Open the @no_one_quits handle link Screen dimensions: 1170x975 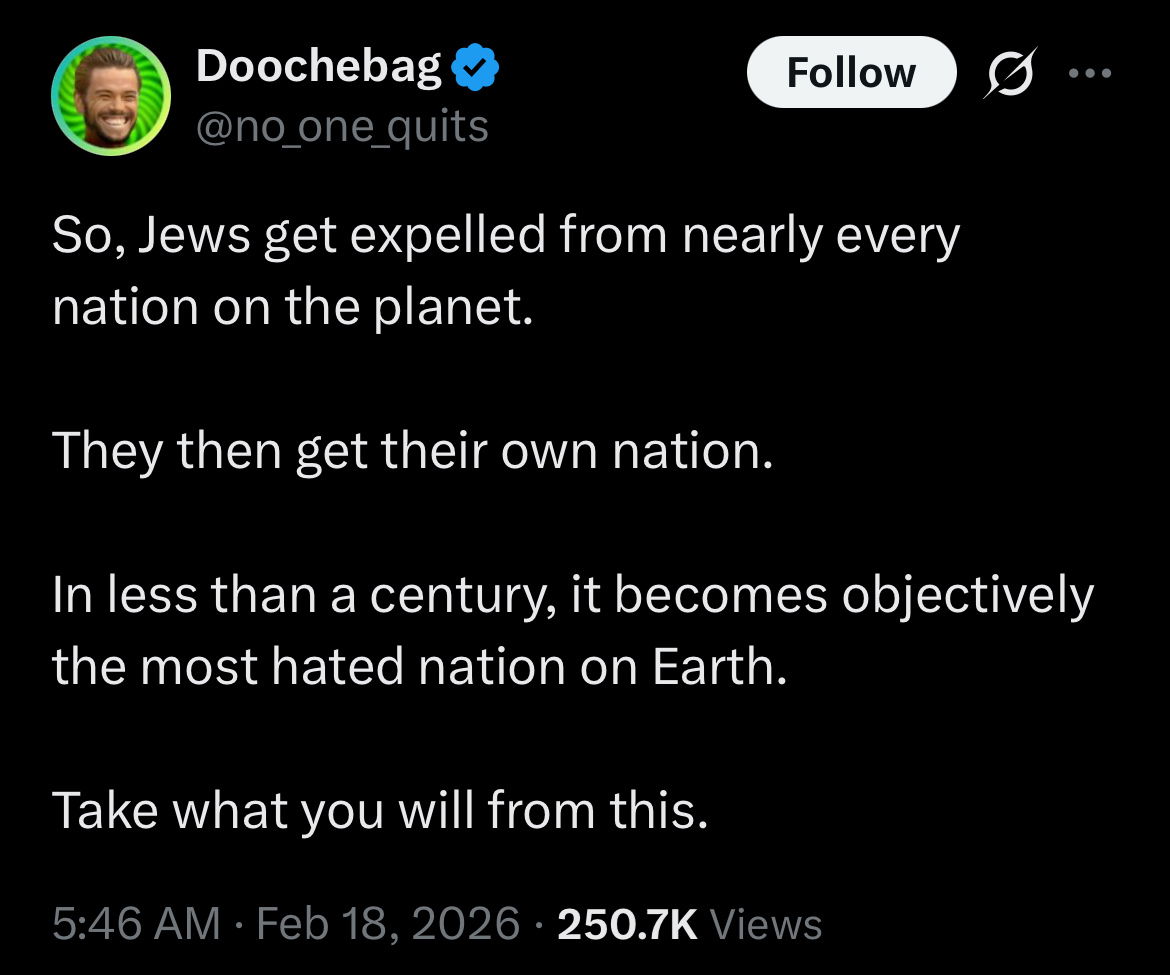pyautogui.click(x=342, y=127)
